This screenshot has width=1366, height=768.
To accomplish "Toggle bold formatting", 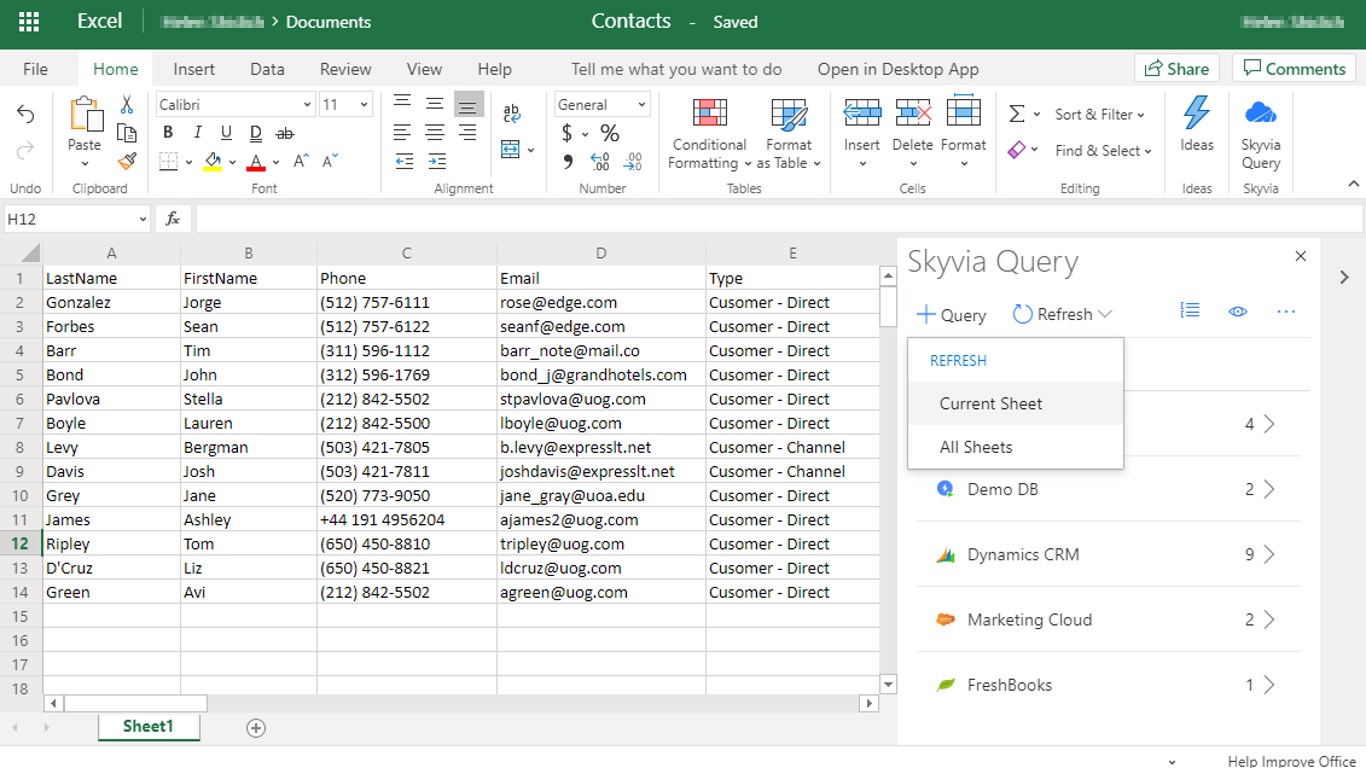I will click(x=168, y=133).
